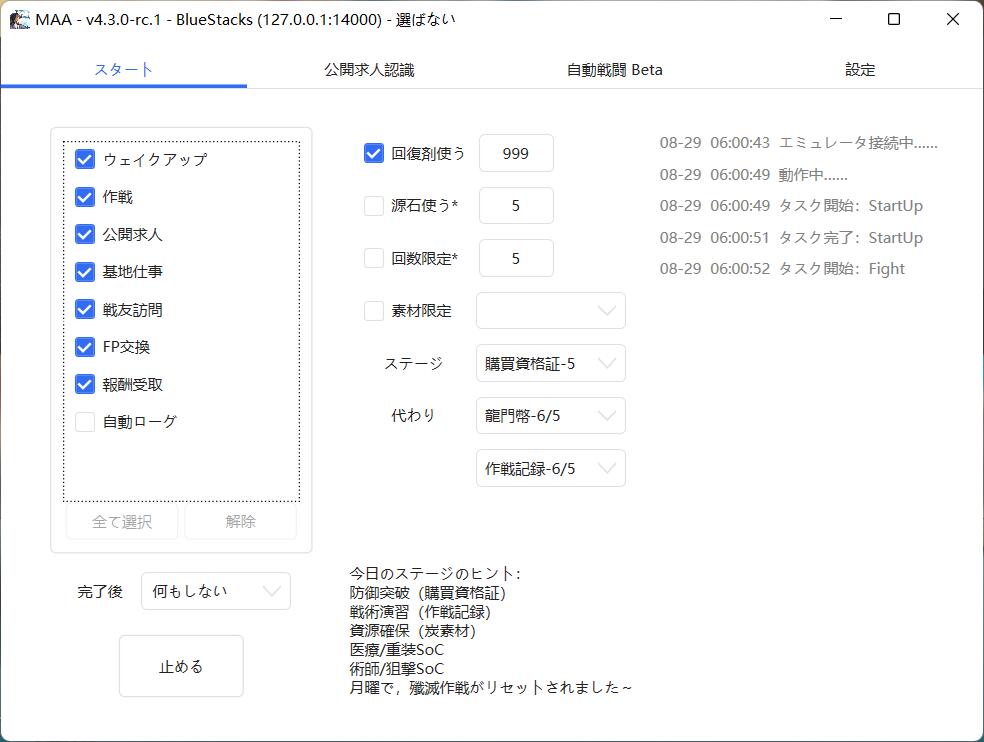Open the 代わり dropdown showing 龍門幣-6/5
Viewport: 984px width, 742px height.
[550, 416]
